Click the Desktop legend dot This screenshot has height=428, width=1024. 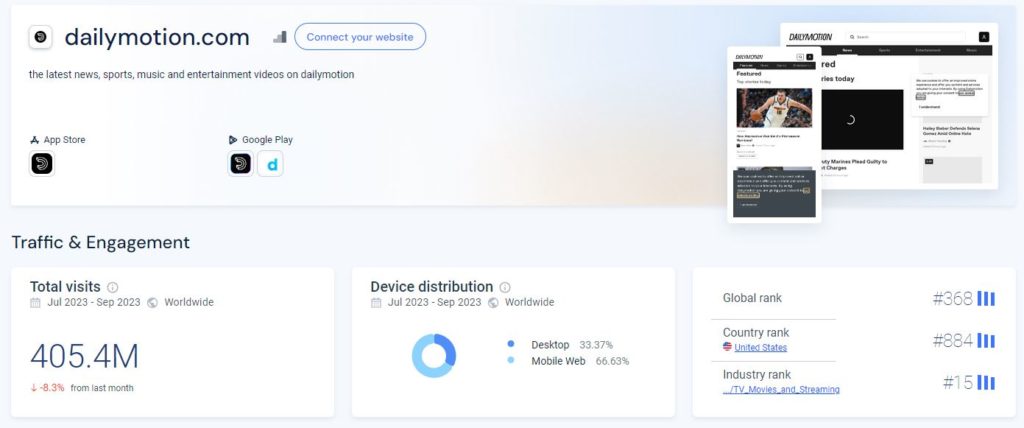click(x=511, y=344)
